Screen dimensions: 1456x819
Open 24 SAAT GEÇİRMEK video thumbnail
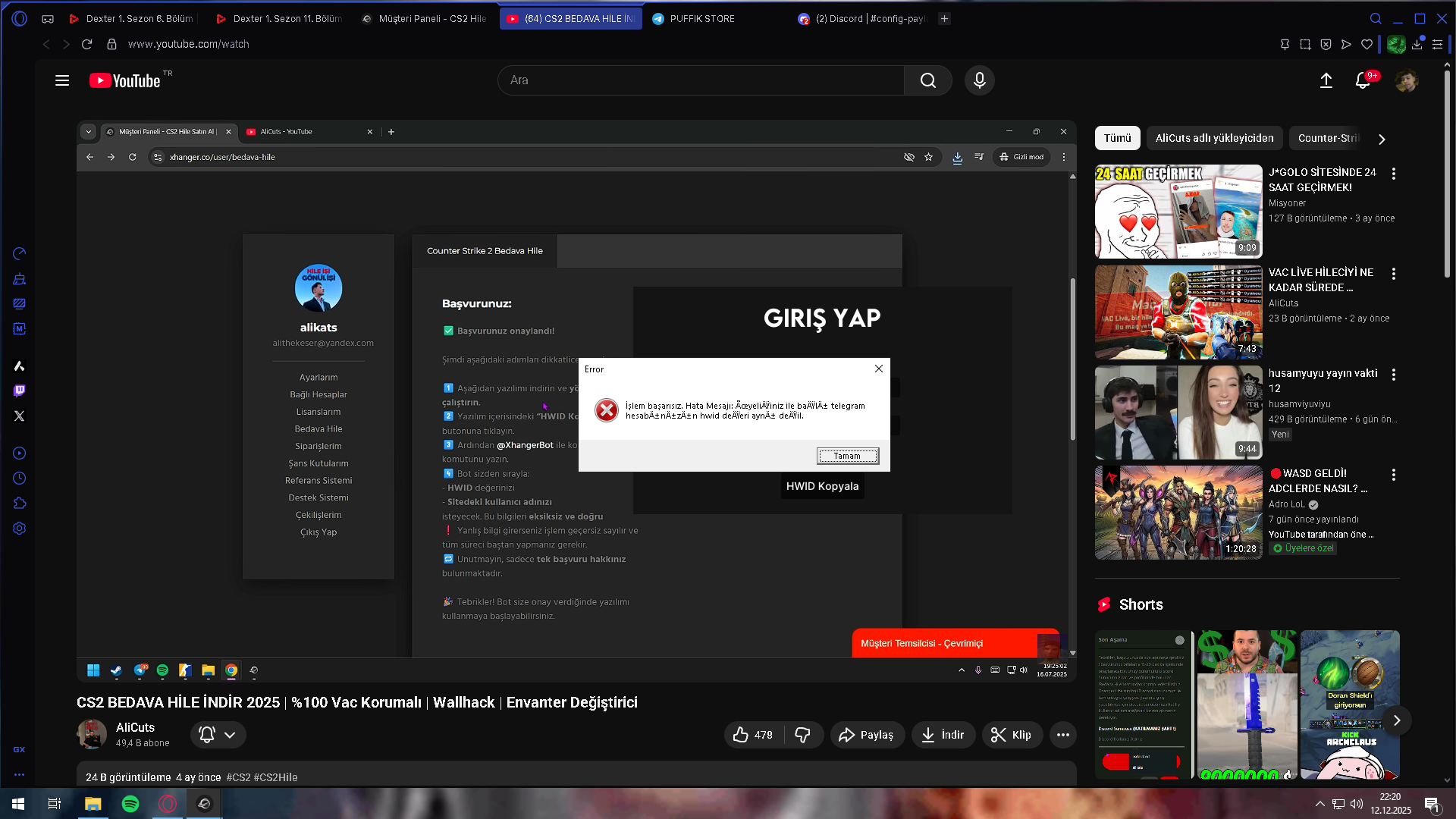[x=1178, y=212]
